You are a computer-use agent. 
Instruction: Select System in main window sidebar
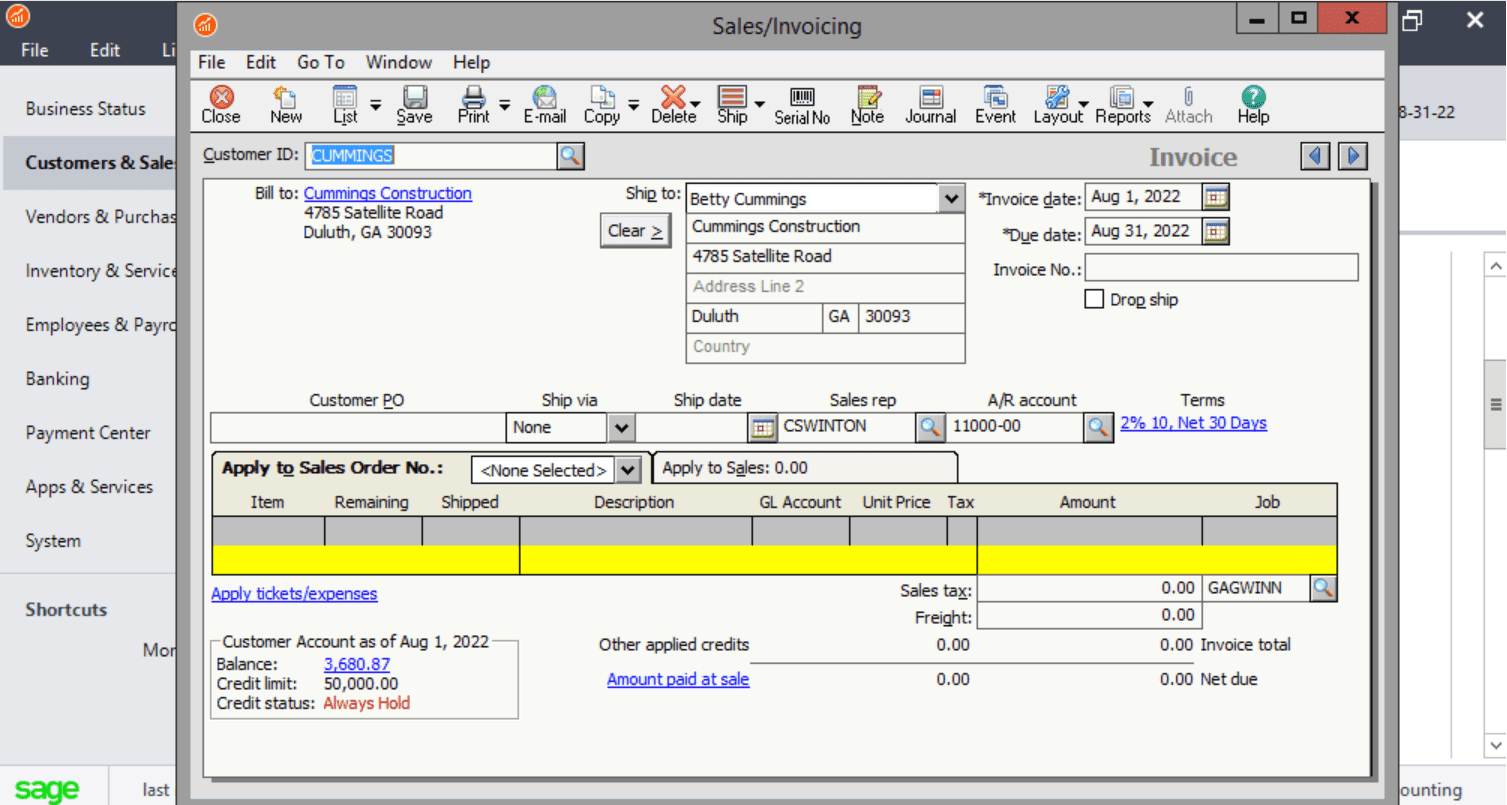[x=53, y=541]
